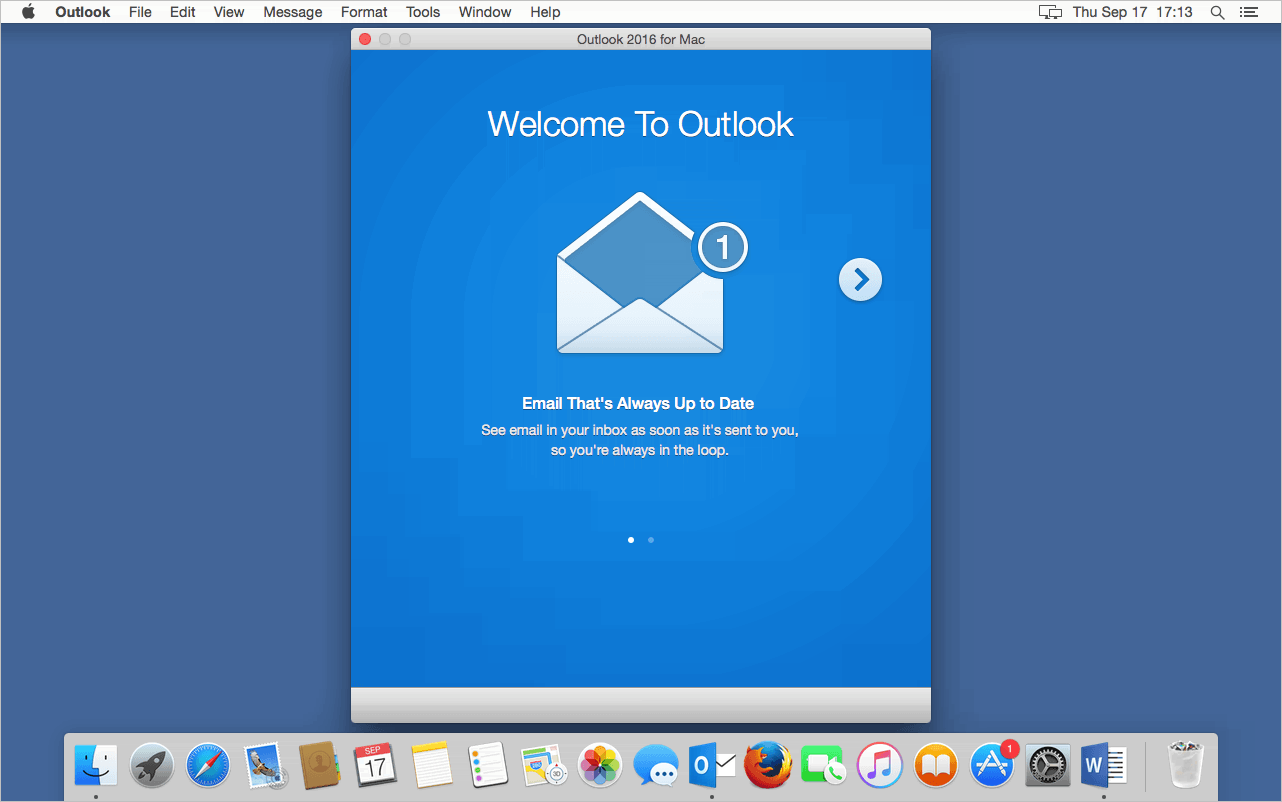Open Spotlight search in the menu bar
The image size is (1282, 802).
1217,12
